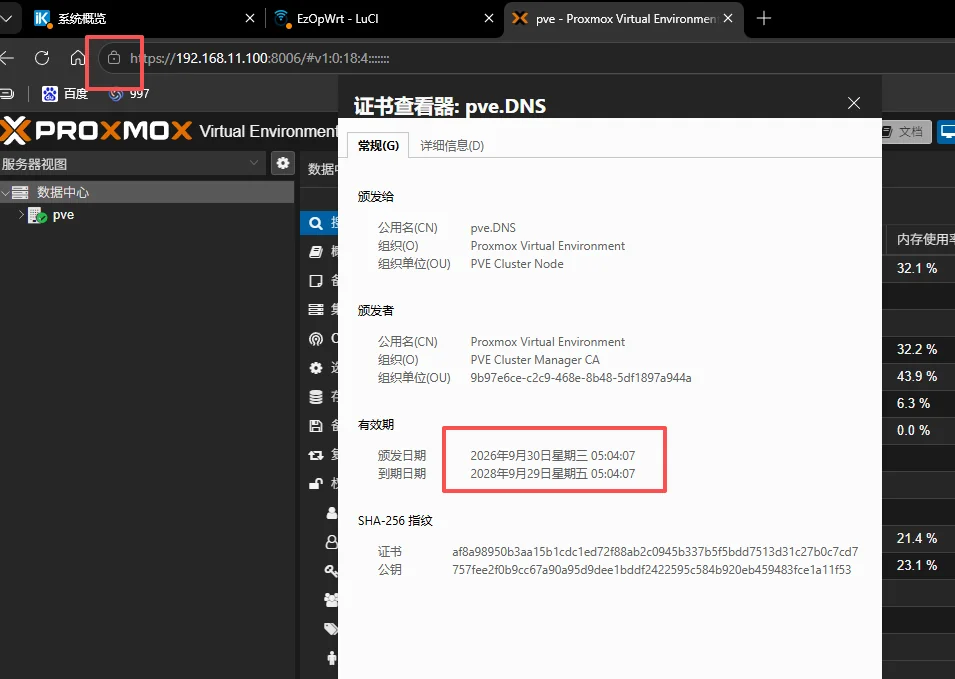The height and width of the screenshot is (679, 955).
Task: Click the blue monitor button
Action: (x=946, y=132)
